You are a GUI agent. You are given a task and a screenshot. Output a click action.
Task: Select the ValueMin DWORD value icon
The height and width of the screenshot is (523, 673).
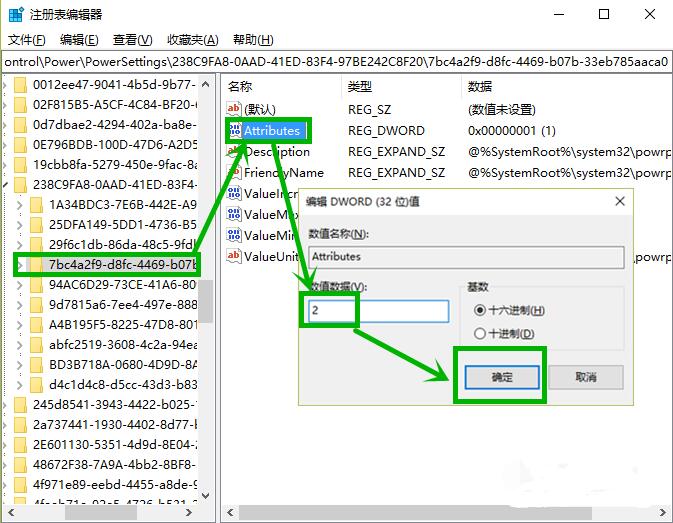(x=234, y=235)
